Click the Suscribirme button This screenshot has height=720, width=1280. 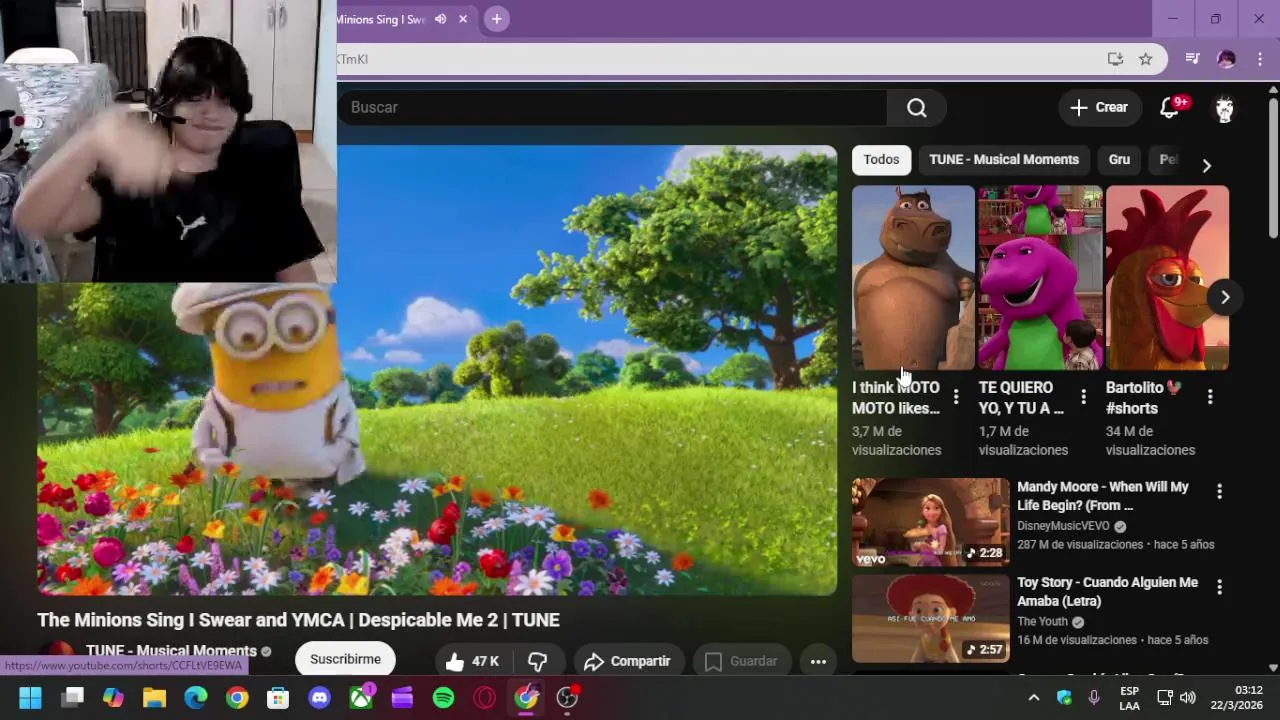(x=345, y=659)
